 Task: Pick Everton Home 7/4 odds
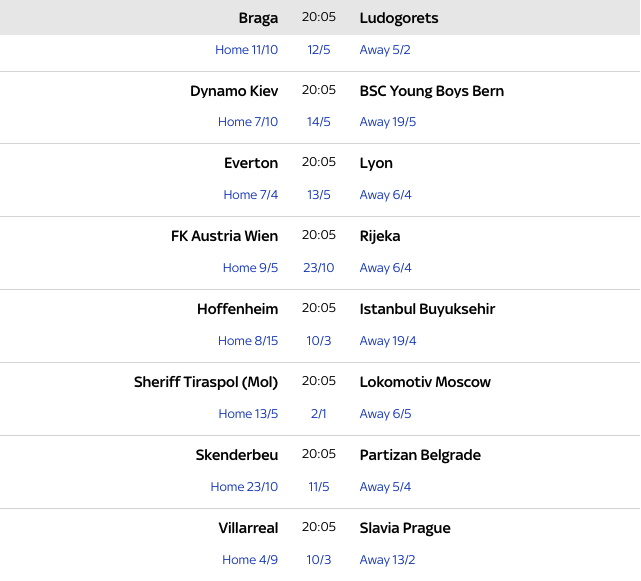pyautogui.click(x=250, y=195)
